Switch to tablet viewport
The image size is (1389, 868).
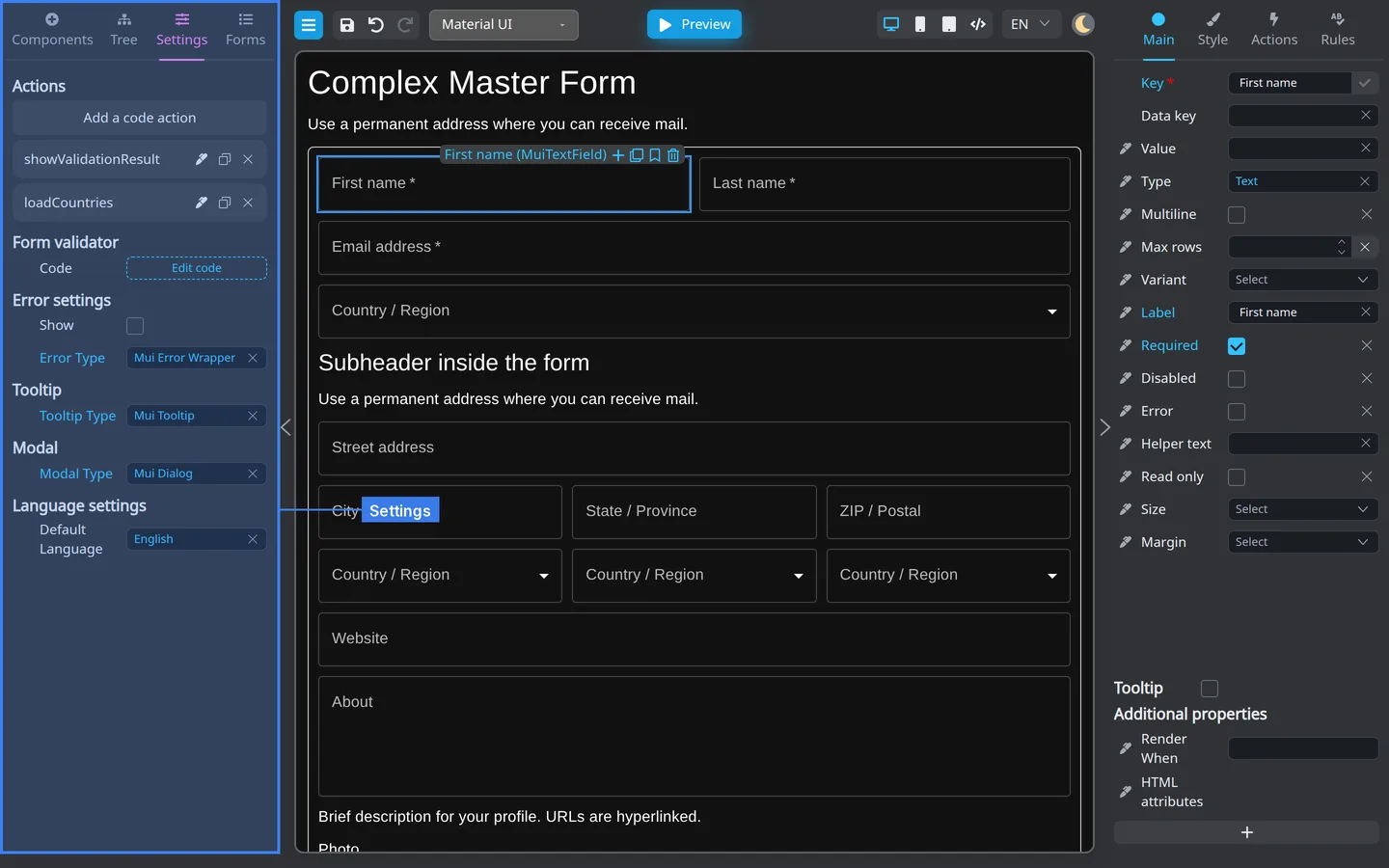pos(949,24)
